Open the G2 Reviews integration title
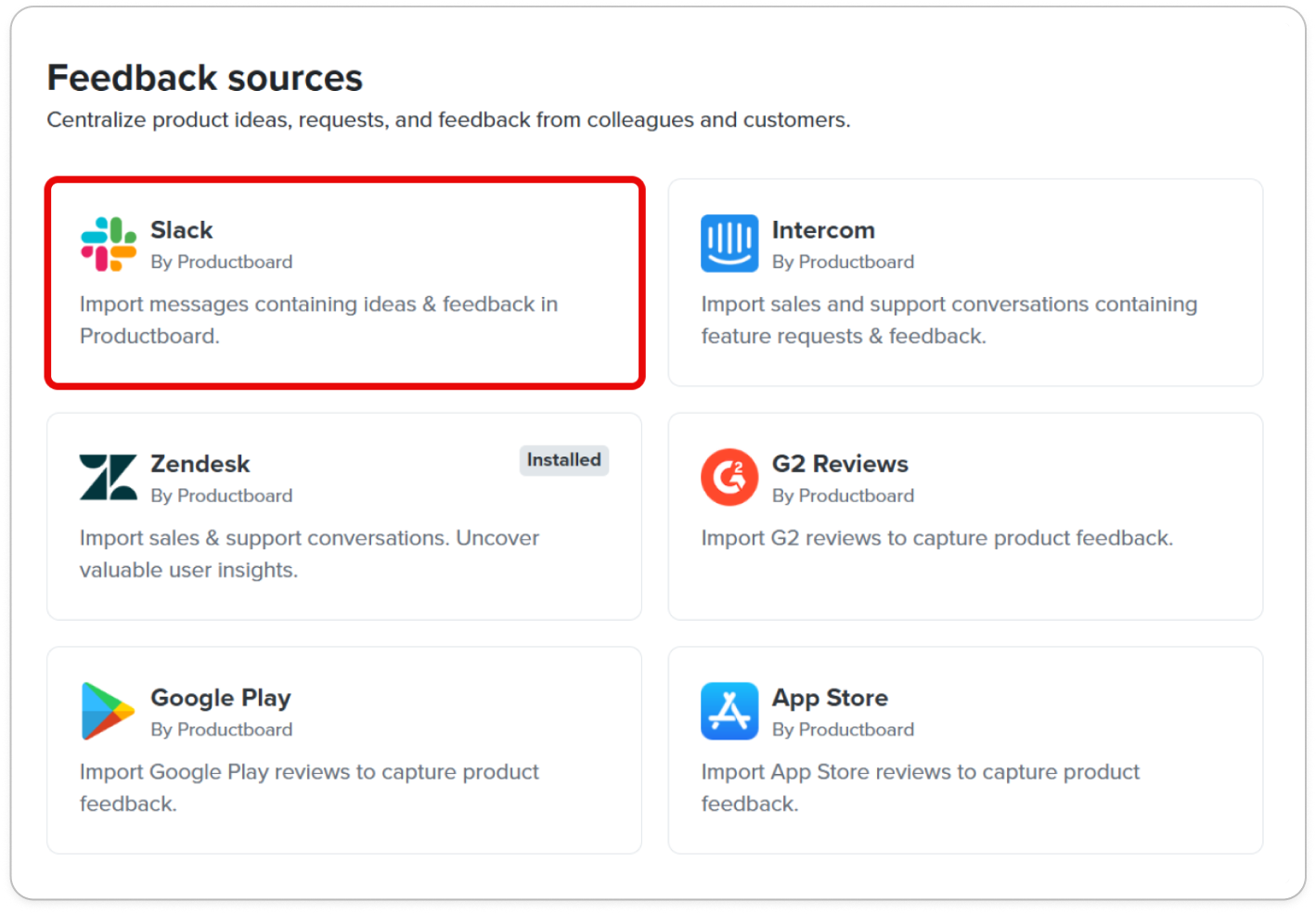This screenshot has width=1316, height=914. click(x=840, y=464)
